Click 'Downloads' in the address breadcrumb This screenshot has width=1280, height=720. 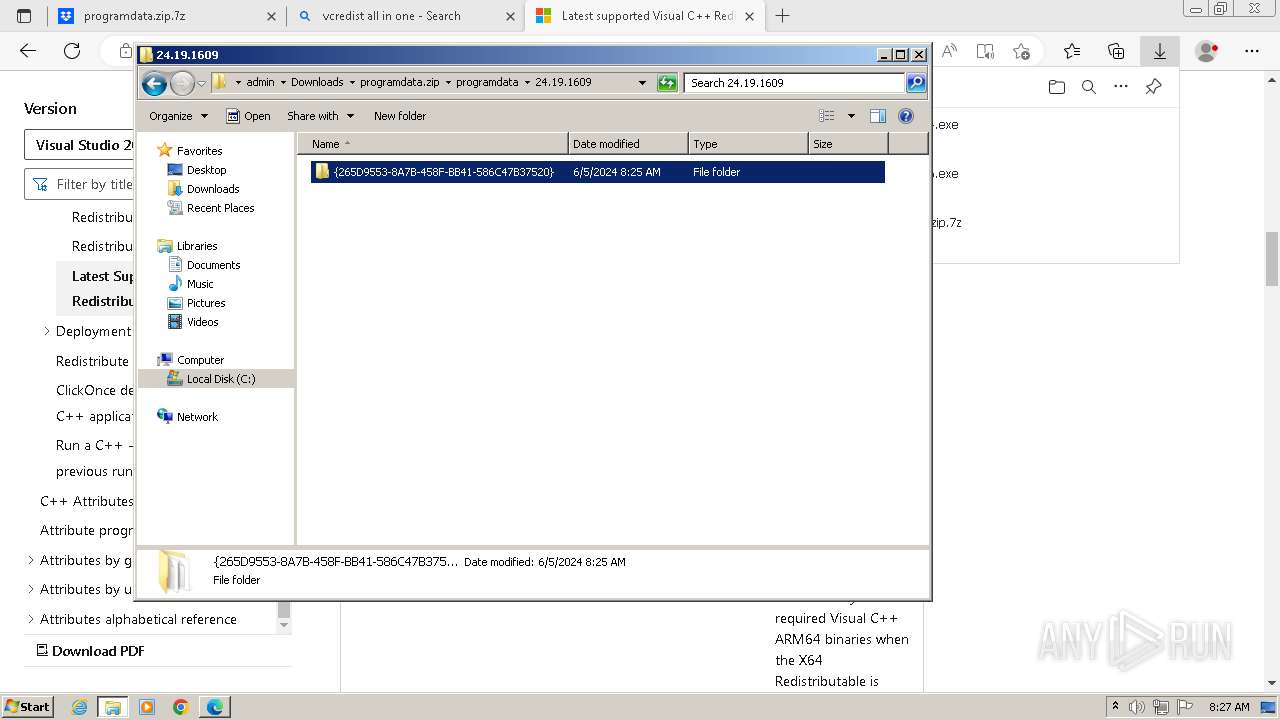[x=317, y=83]
